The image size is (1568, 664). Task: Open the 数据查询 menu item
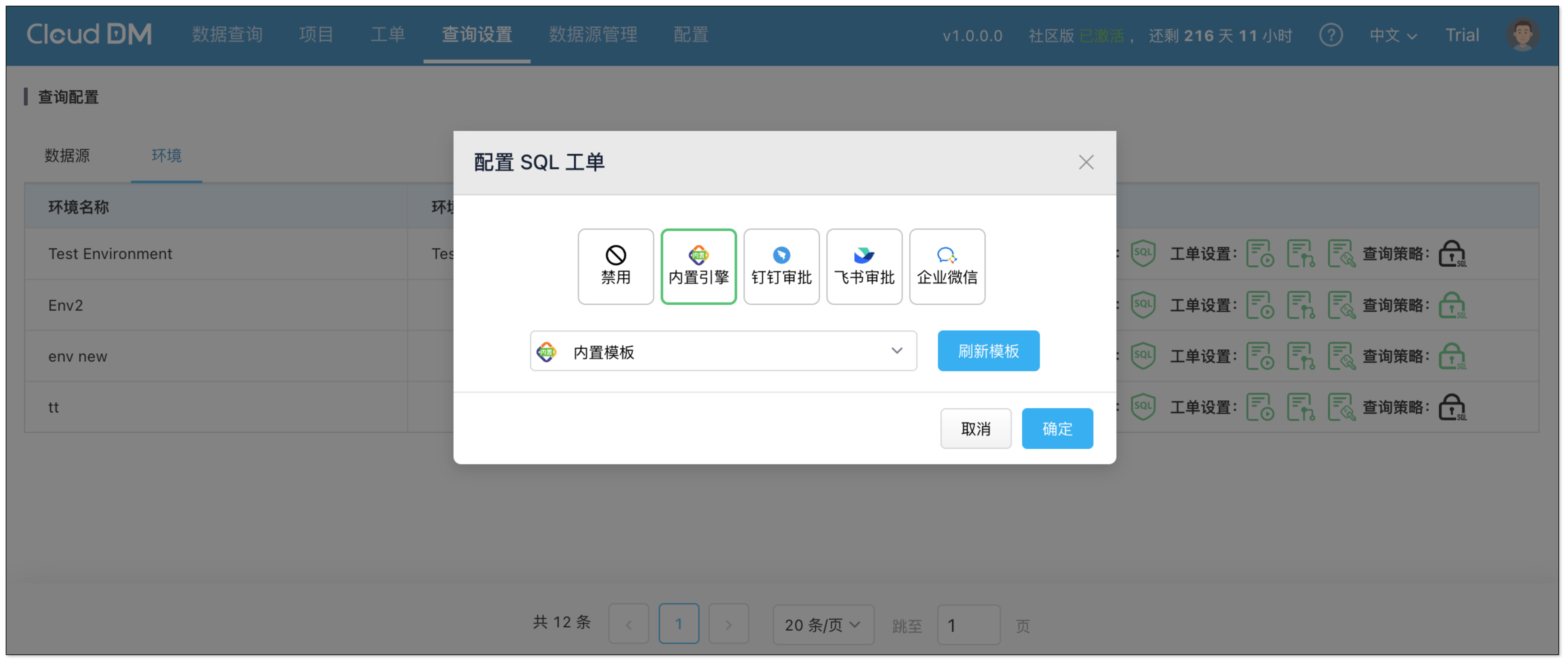pos(227,34)
